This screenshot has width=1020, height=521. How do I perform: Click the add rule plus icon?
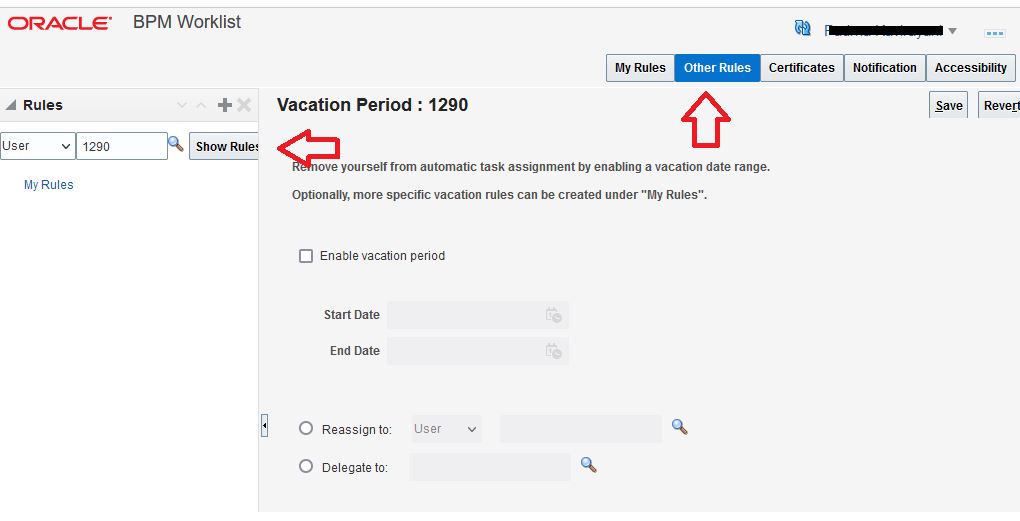(224, 105)
